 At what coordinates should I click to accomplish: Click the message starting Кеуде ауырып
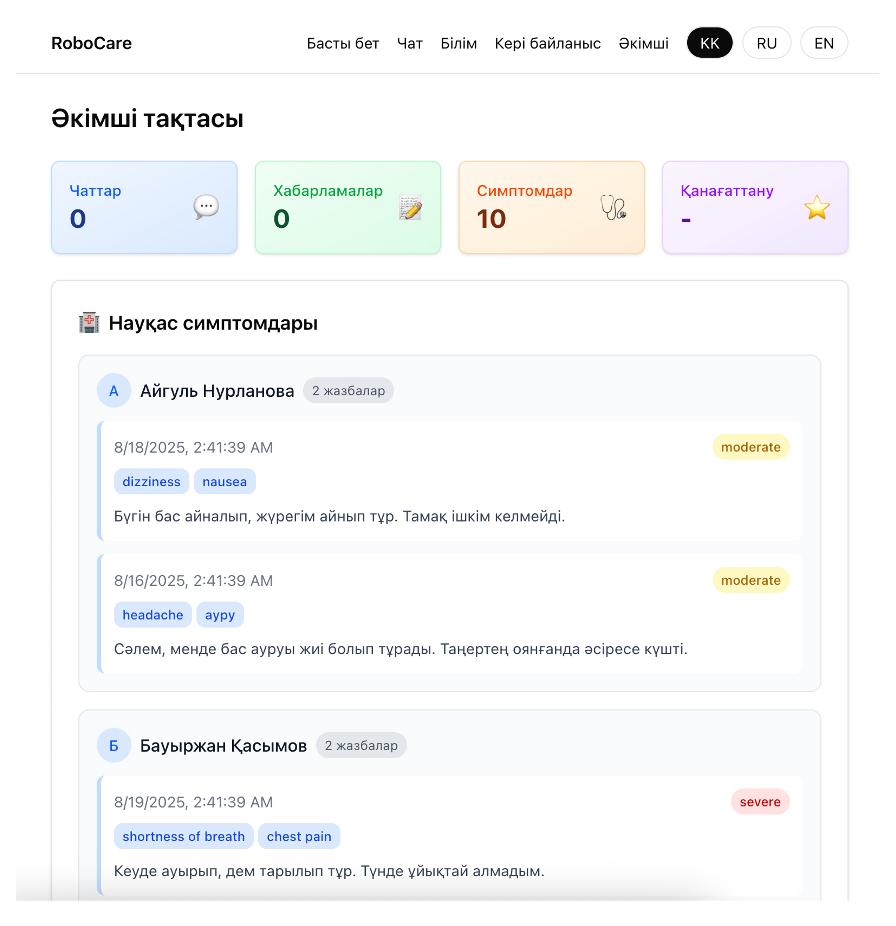[x=329, y=871]
